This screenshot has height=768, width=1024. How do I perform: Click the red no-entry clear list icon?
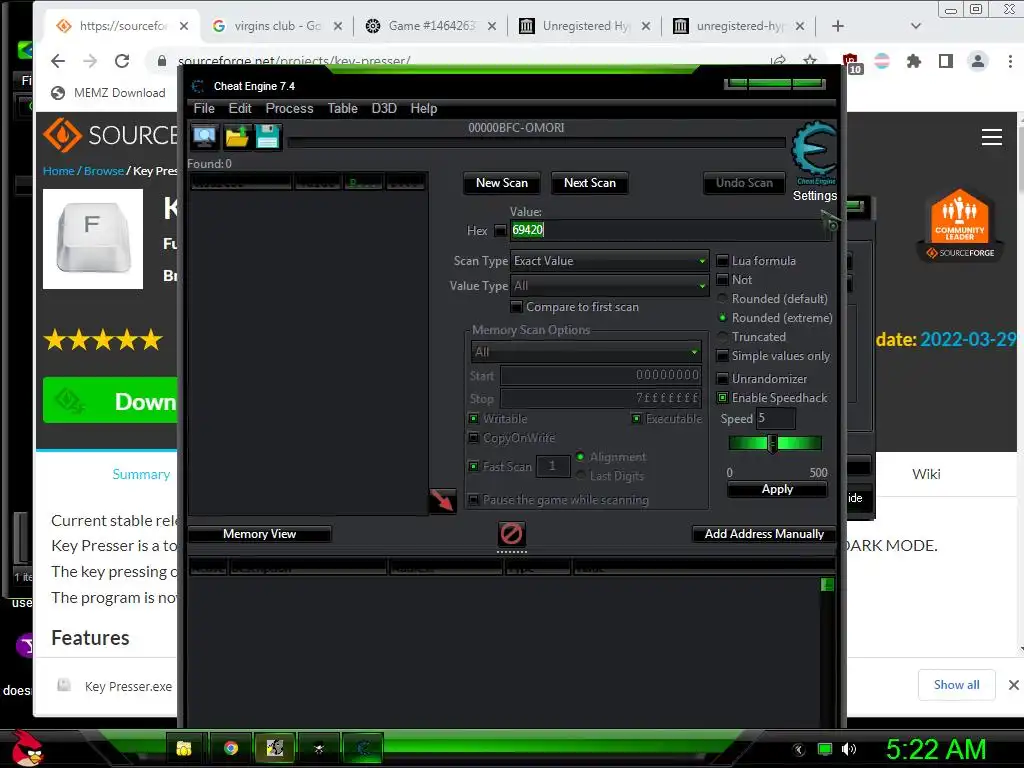(511, 534)
